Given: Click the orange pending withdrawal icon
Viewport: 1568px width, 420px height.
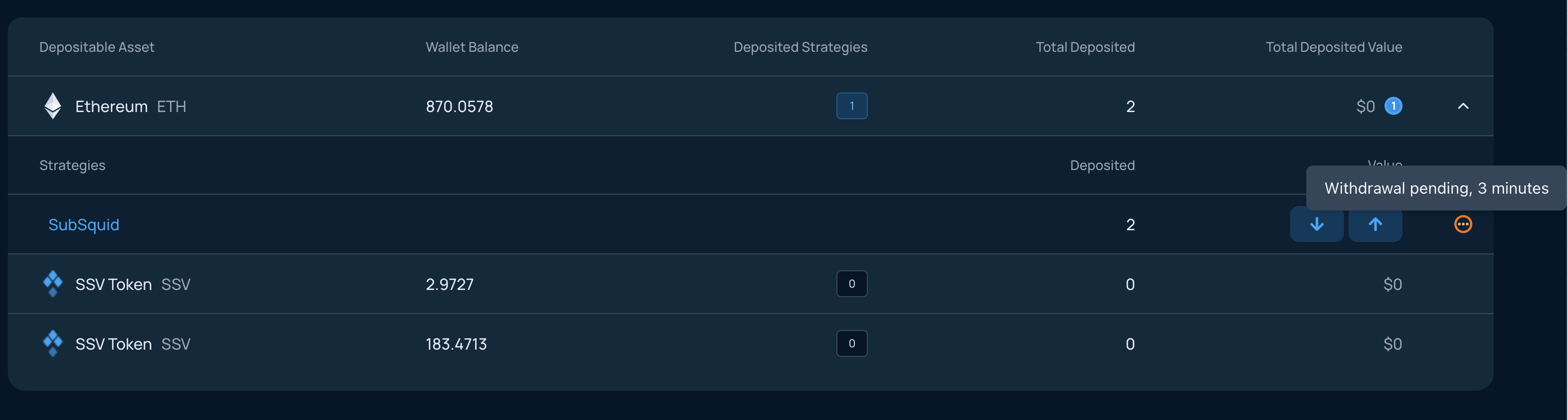Looking at the screenshot, I should (x=1463, y=224).
